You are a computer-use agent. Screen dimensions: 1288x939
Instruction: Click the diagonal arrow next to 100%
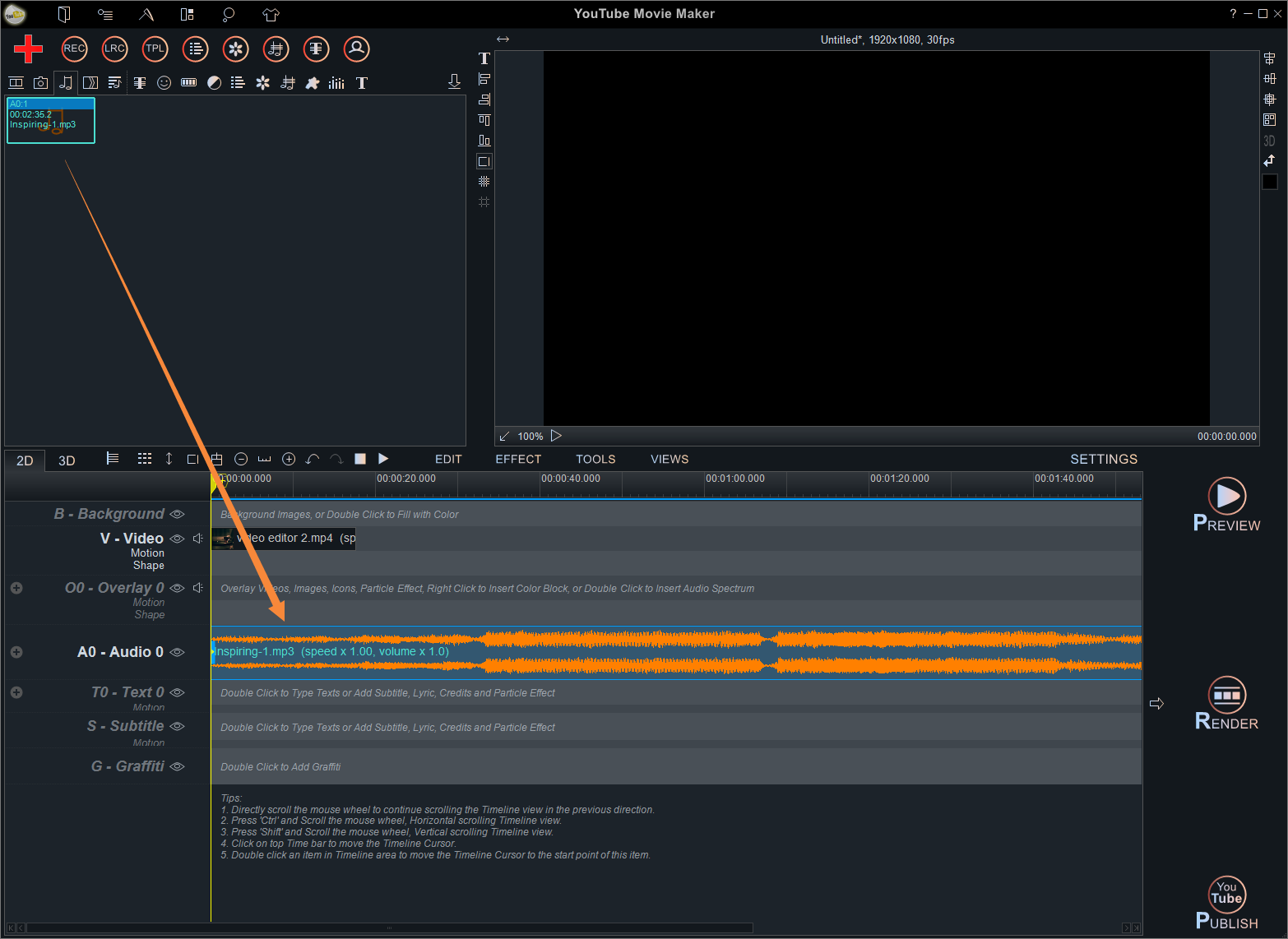click(504, 437)
